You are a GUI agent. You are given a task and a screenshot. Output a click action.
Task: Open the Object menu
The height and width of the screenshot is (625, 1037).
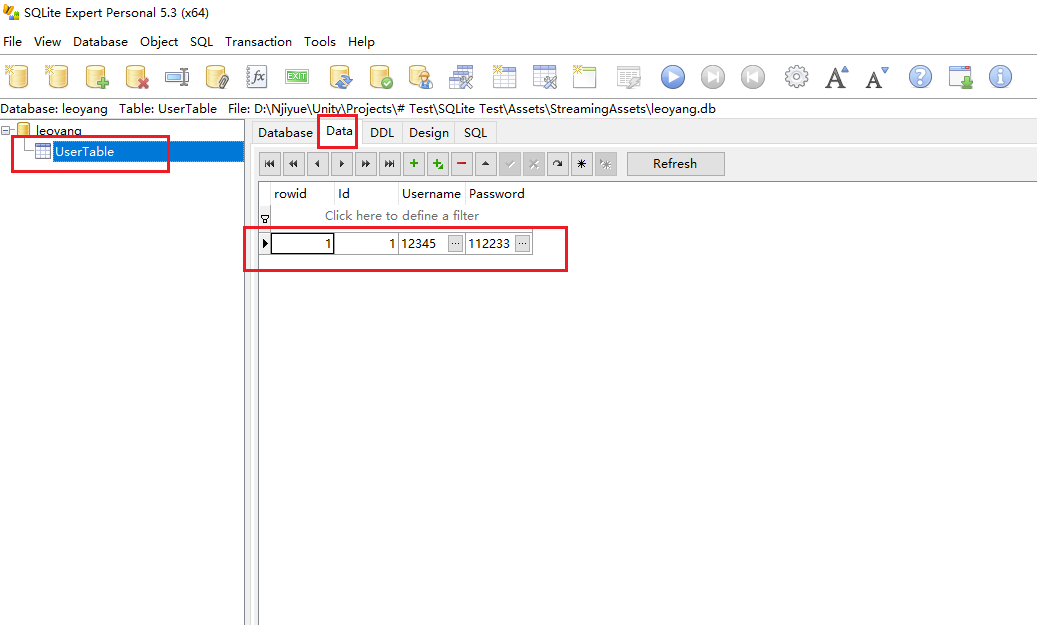click(x=159, y=42)
